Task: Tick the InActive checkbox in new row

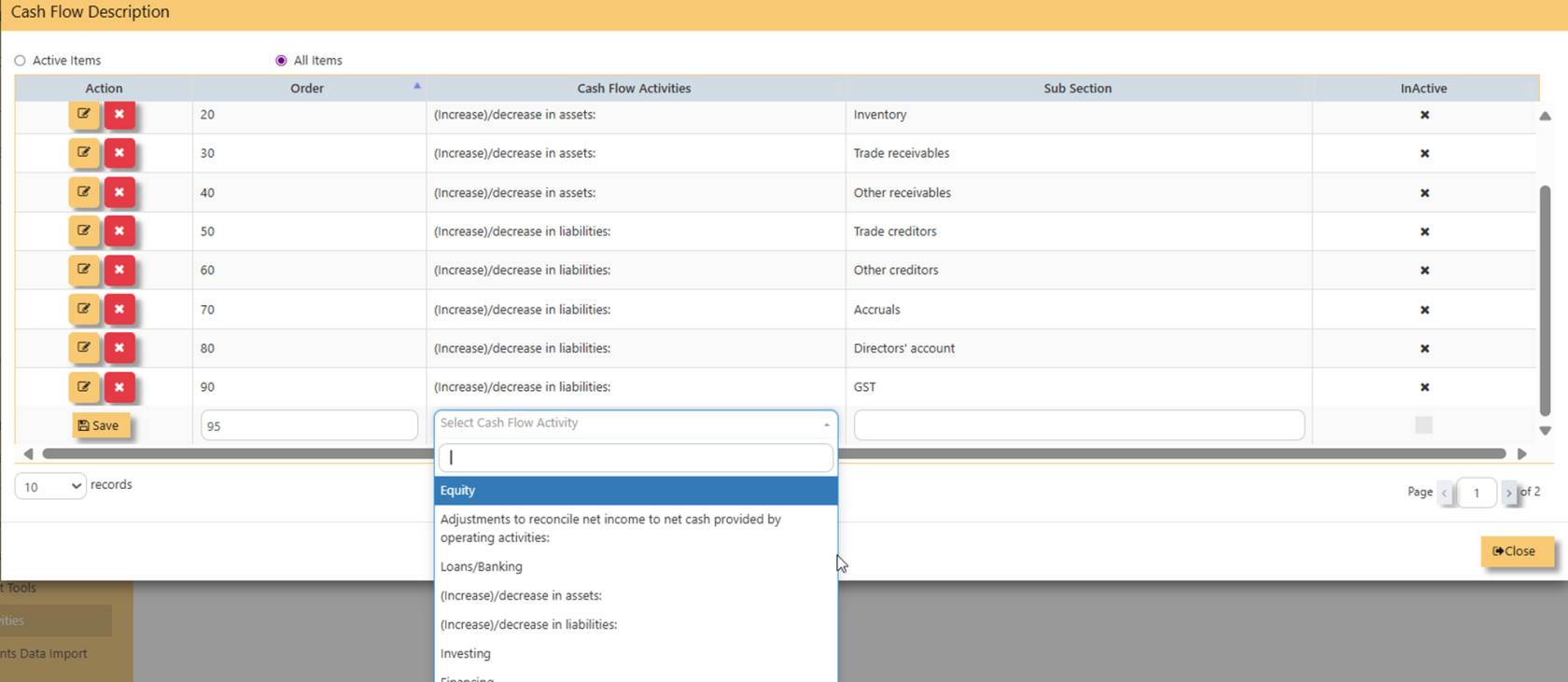Action: point(1423,425)
